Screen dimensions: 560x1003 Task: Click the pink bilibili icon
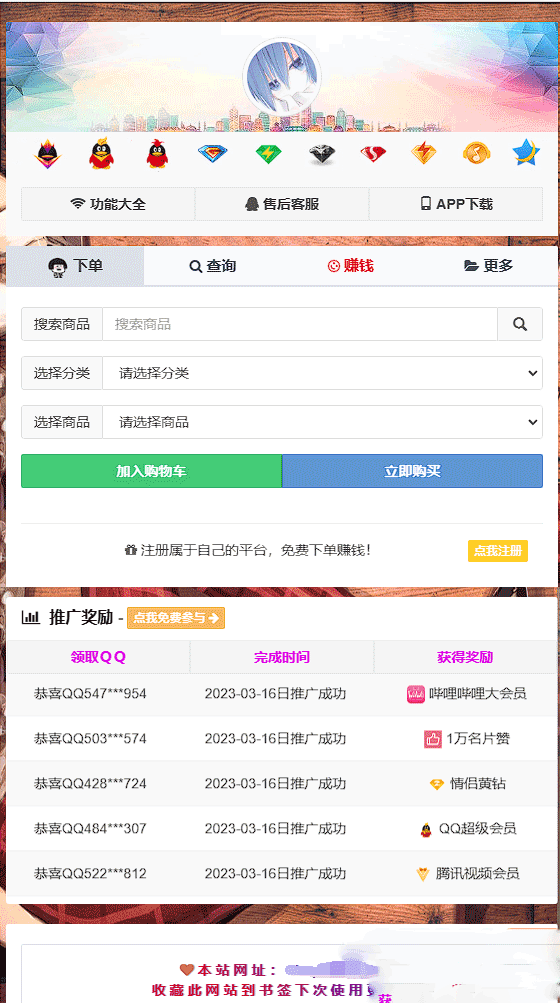point(416,694)
